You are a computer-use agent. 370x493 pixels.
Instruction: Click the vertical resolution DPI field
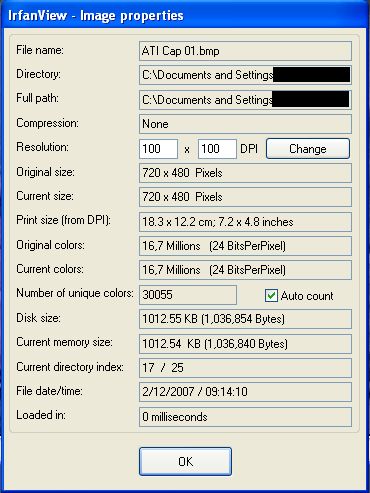(217, 149)
